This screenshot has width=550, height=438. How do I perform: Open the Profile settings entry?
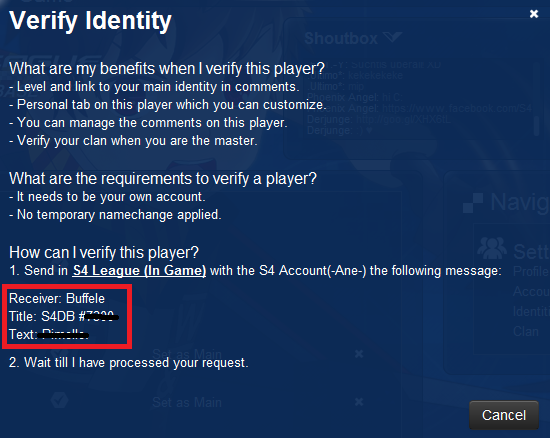531,271
